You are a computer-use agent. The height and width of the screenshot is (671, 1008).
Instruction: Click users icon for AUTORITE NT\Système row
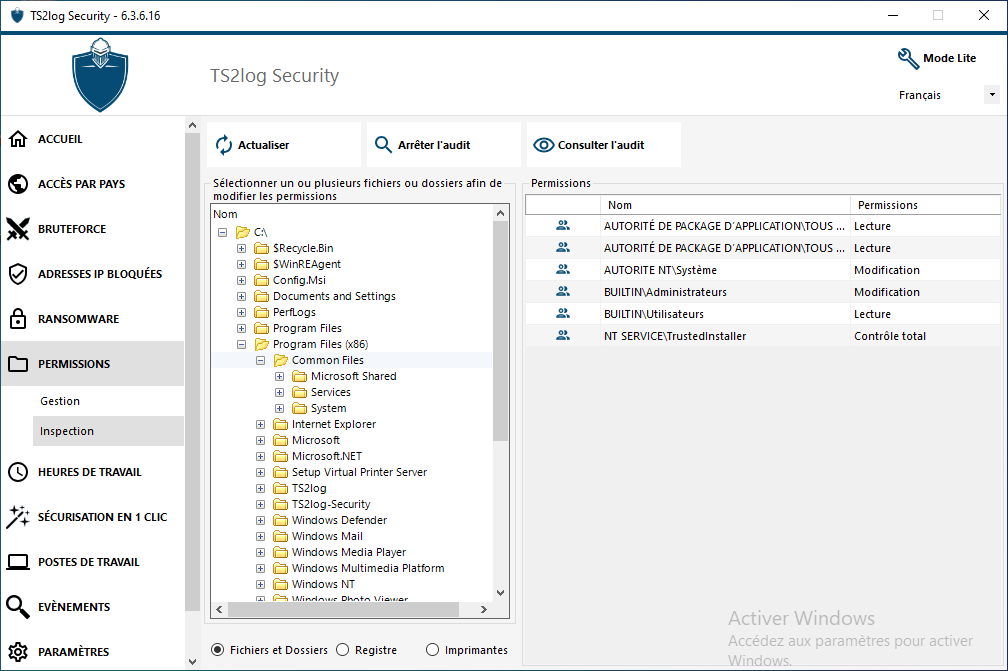(x=563, y=269)
